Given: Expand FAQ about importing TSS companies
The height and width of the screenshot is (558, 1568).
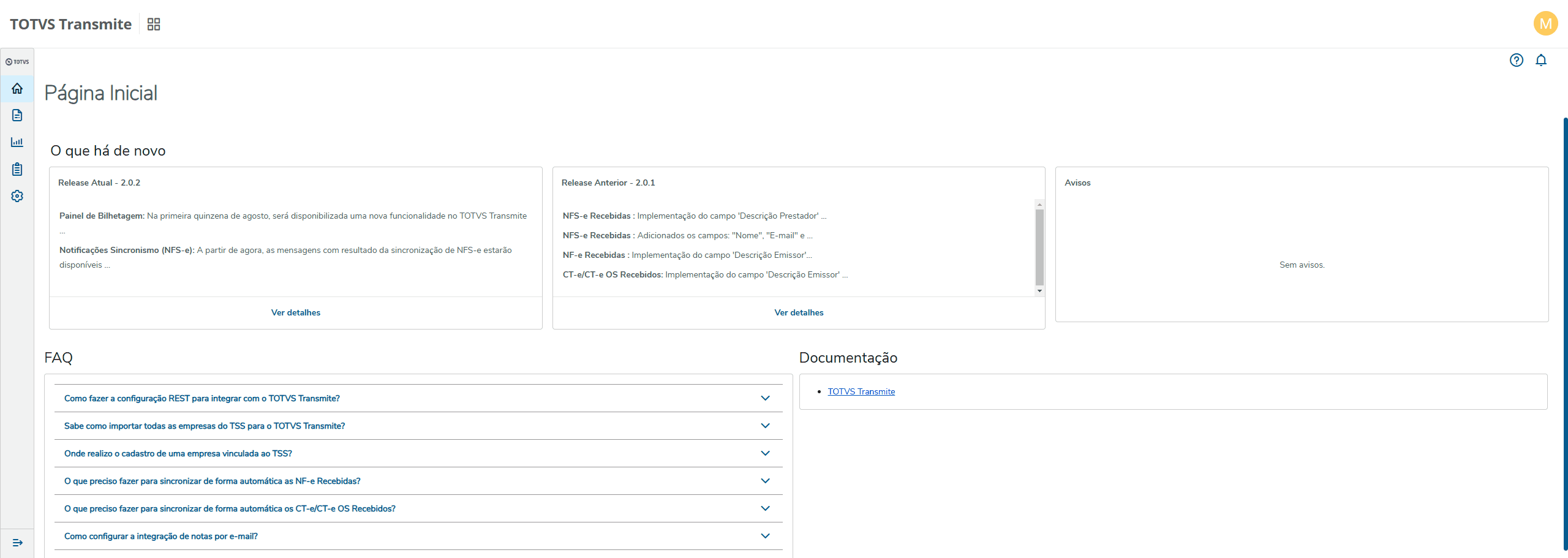Looking at the screenshot, I should (x=418, y=426).
